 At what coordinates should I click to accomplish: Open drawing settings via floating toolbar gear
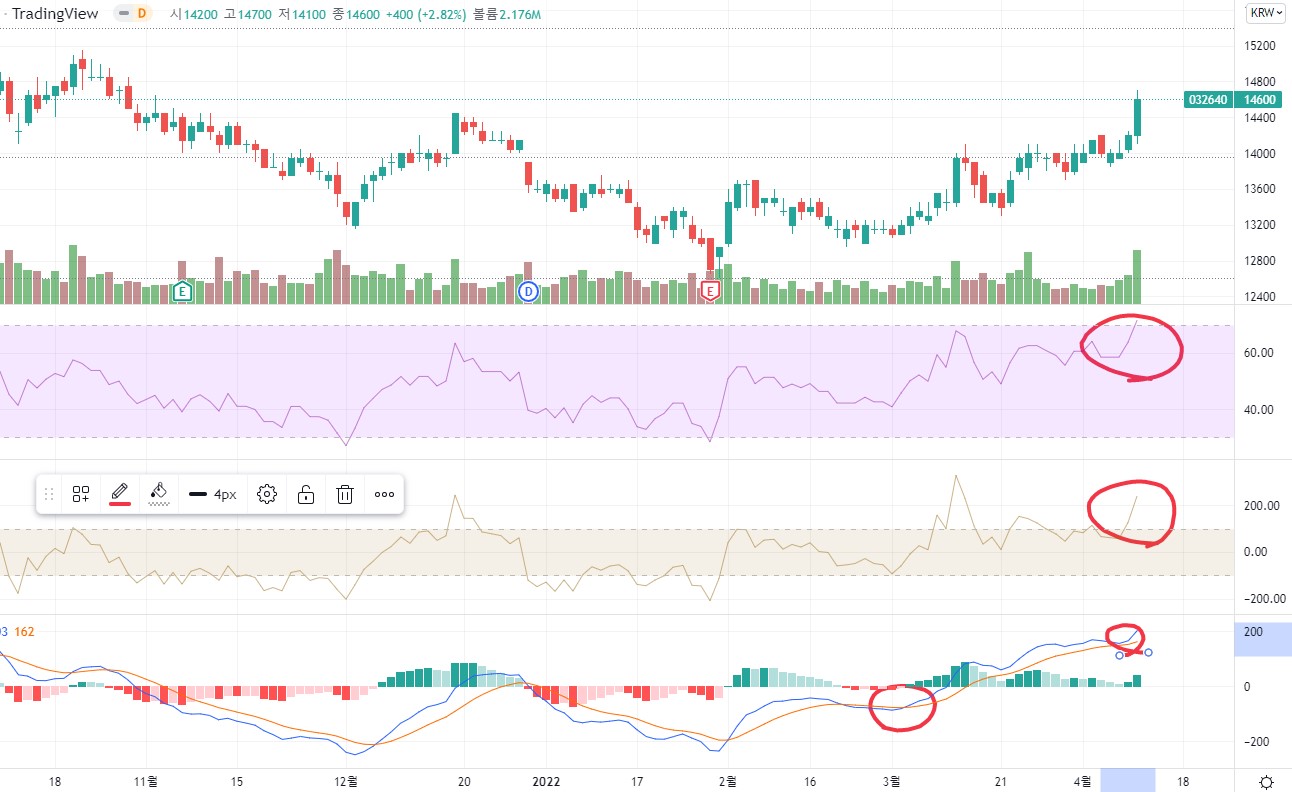[x=266, y=494]
